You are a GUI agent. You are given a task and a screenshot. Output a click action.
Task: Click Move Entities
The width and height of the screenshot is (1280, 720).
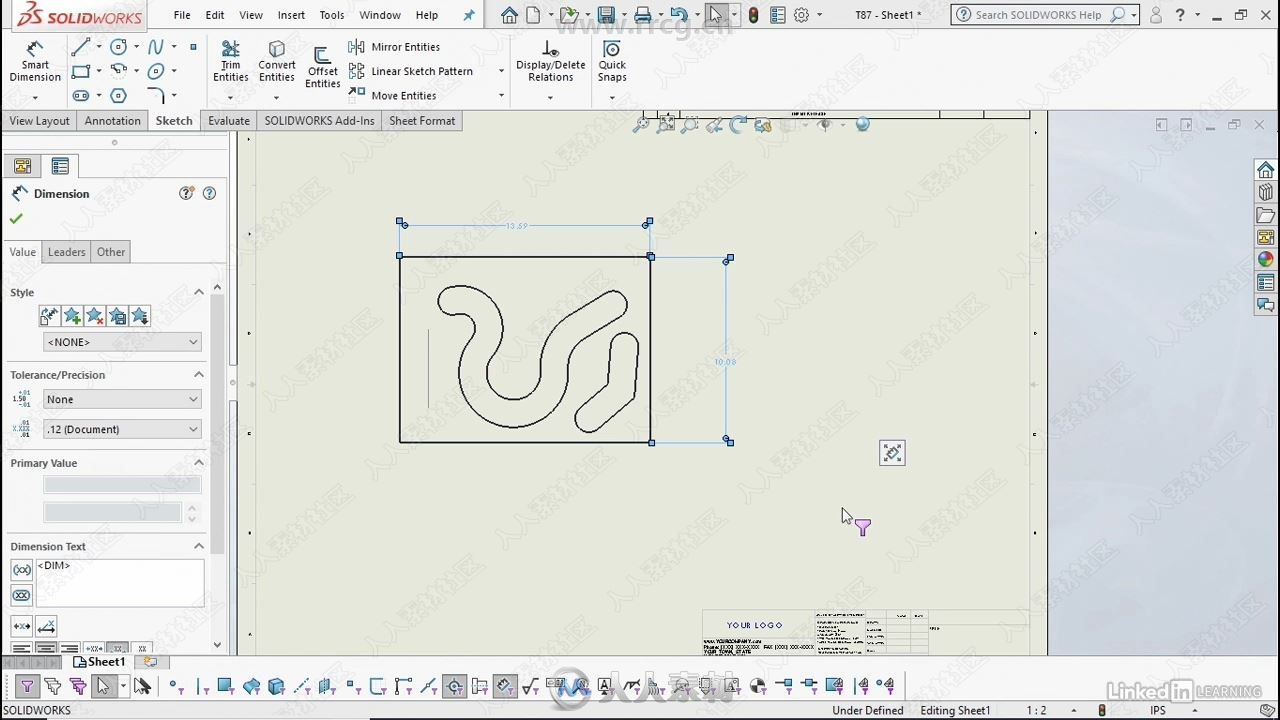392,95
